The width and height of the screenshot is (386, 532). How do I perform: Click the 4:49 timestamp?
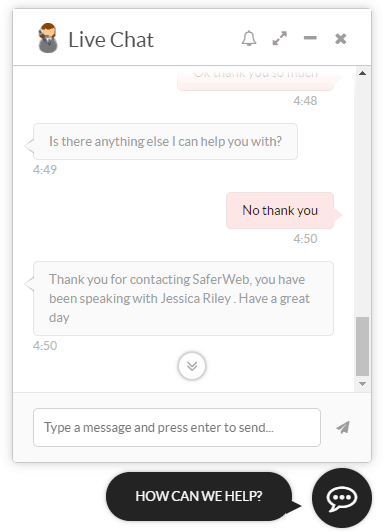[45, 169]
